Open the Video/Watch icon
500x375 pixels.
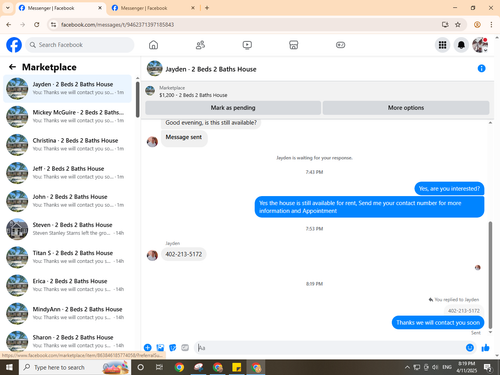(247, 45)
